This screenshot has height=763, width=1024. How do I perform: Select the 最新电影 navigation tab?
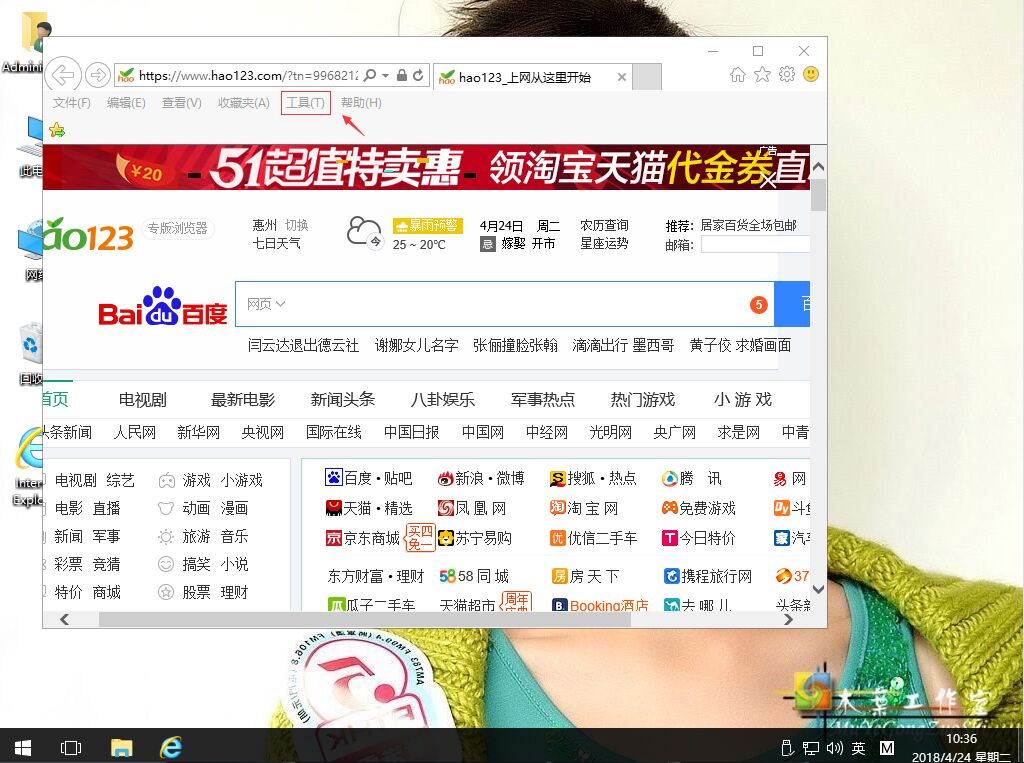pos(242,399)
